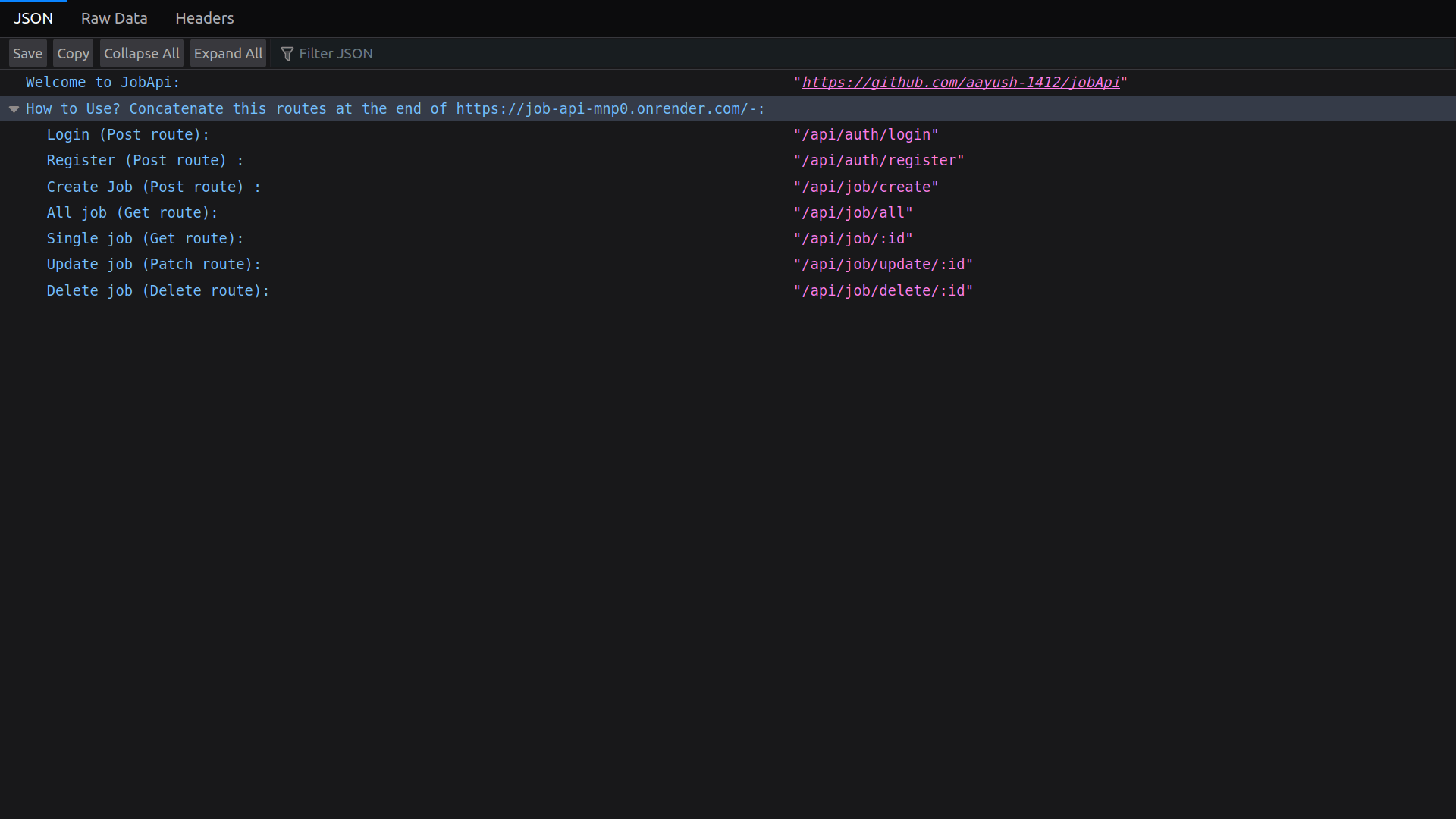
Task: Click the '/api/auth/register' value
Action: pyautogui.click(x=878, y=161)
